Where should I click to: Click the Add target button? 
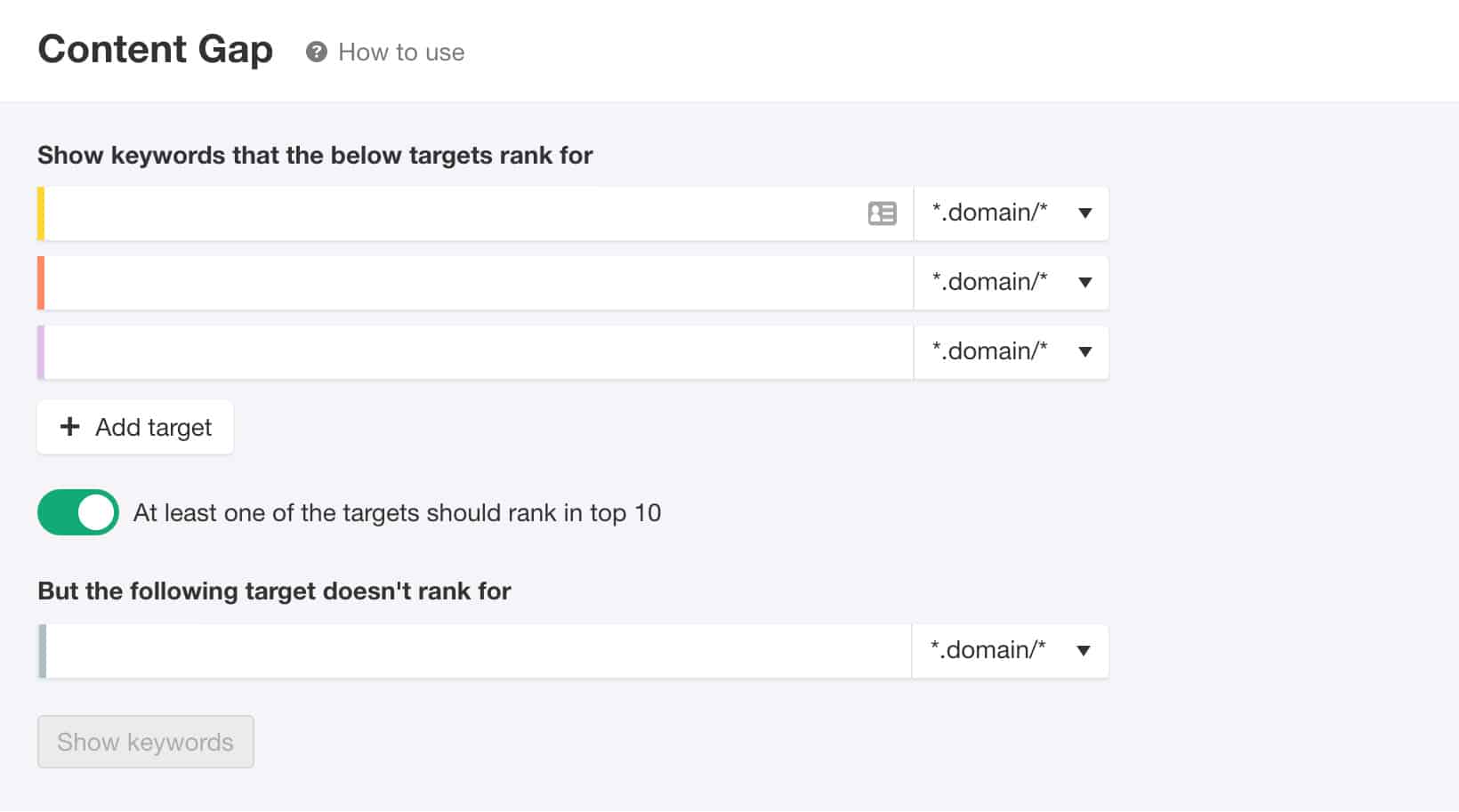coord(135,427)
